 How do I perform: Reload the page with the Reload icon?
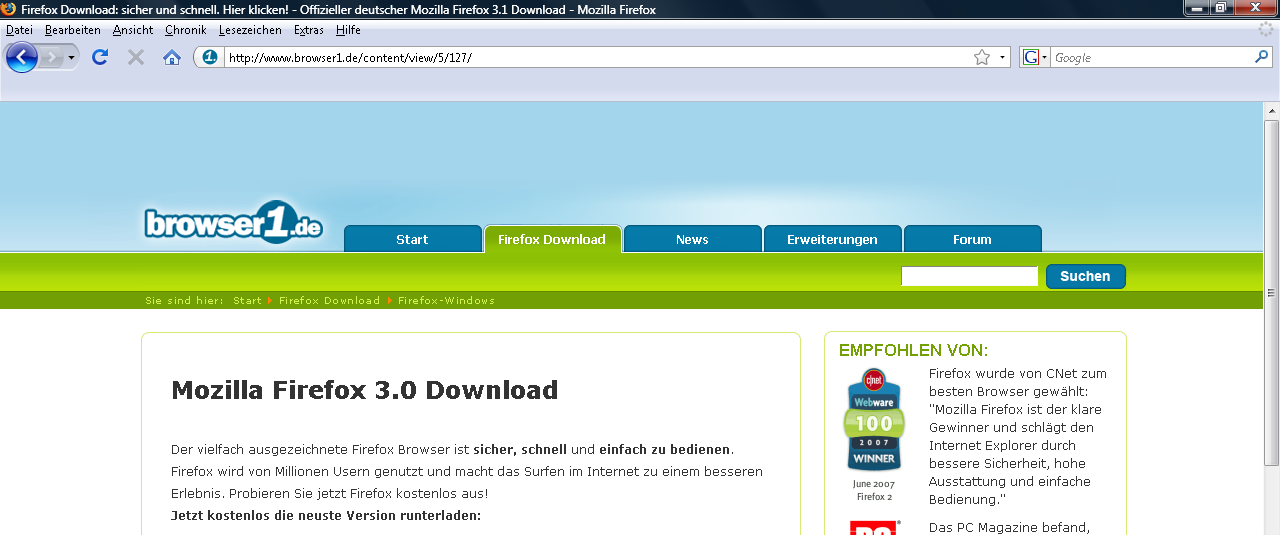tap(99, 57)
